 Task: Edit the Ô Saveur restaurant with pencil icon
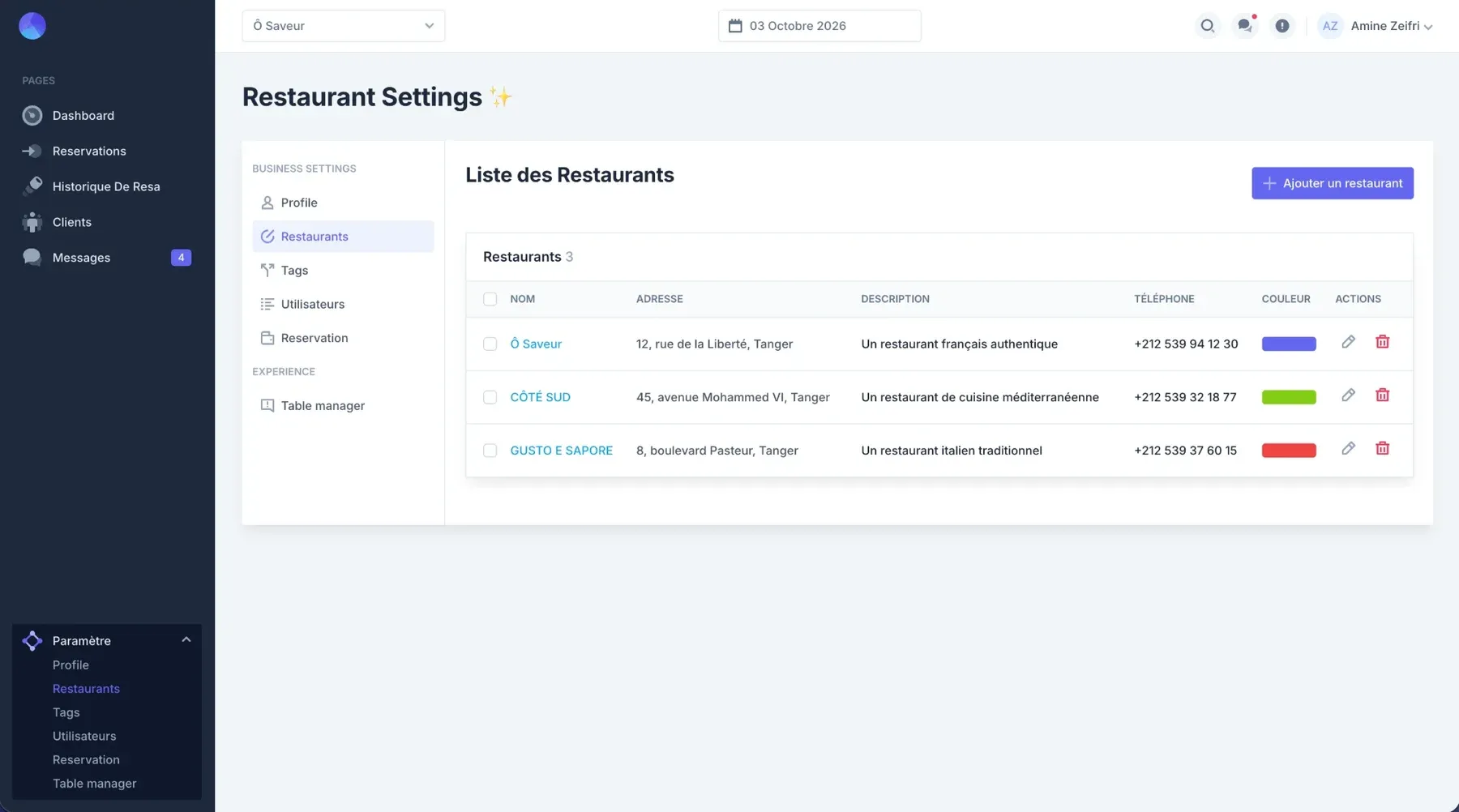tap(1348, 342)
